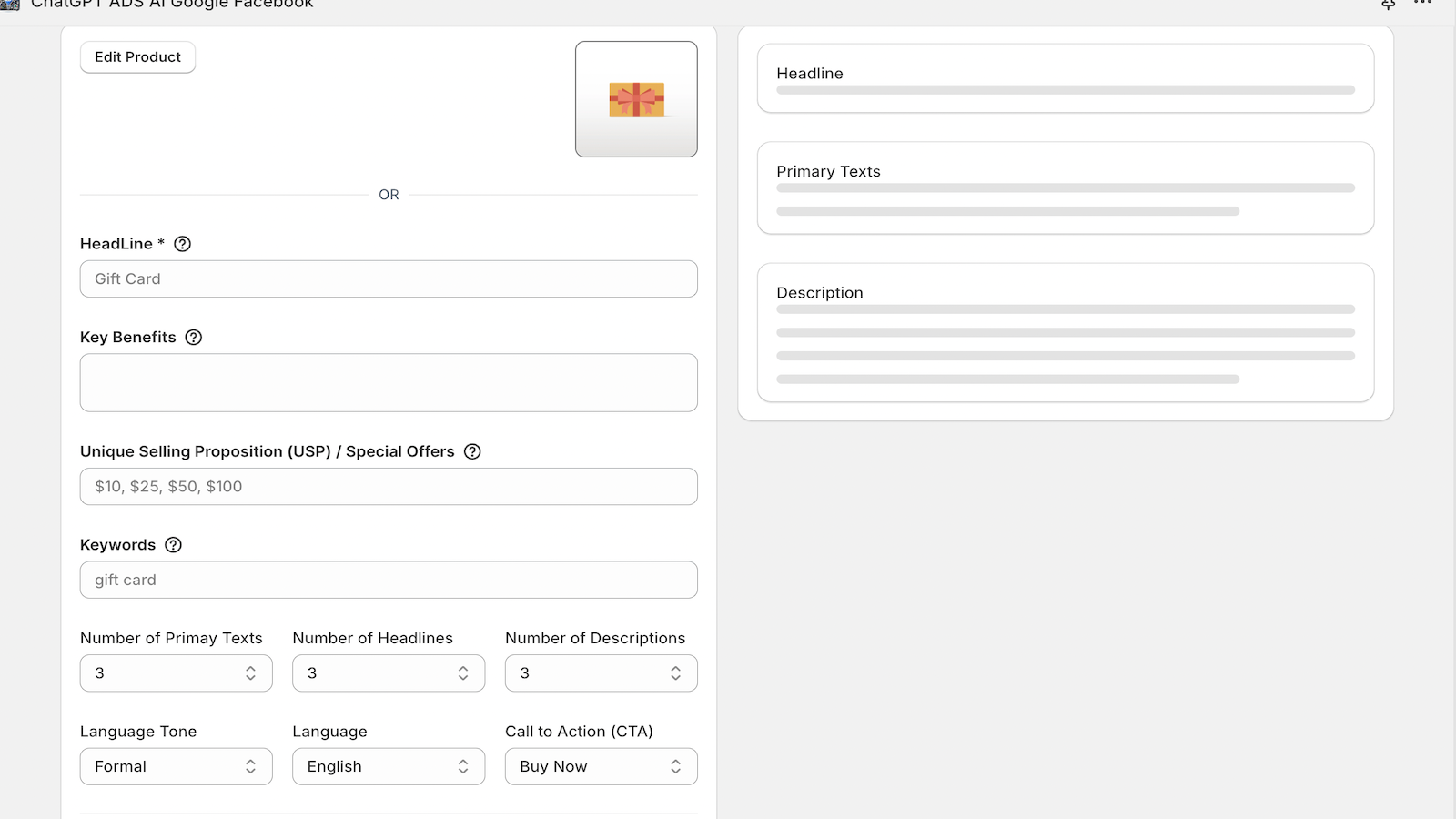The image size is (1456, 819).
Task: Click the pin icon in the app header
Action: click(1388, 5)
